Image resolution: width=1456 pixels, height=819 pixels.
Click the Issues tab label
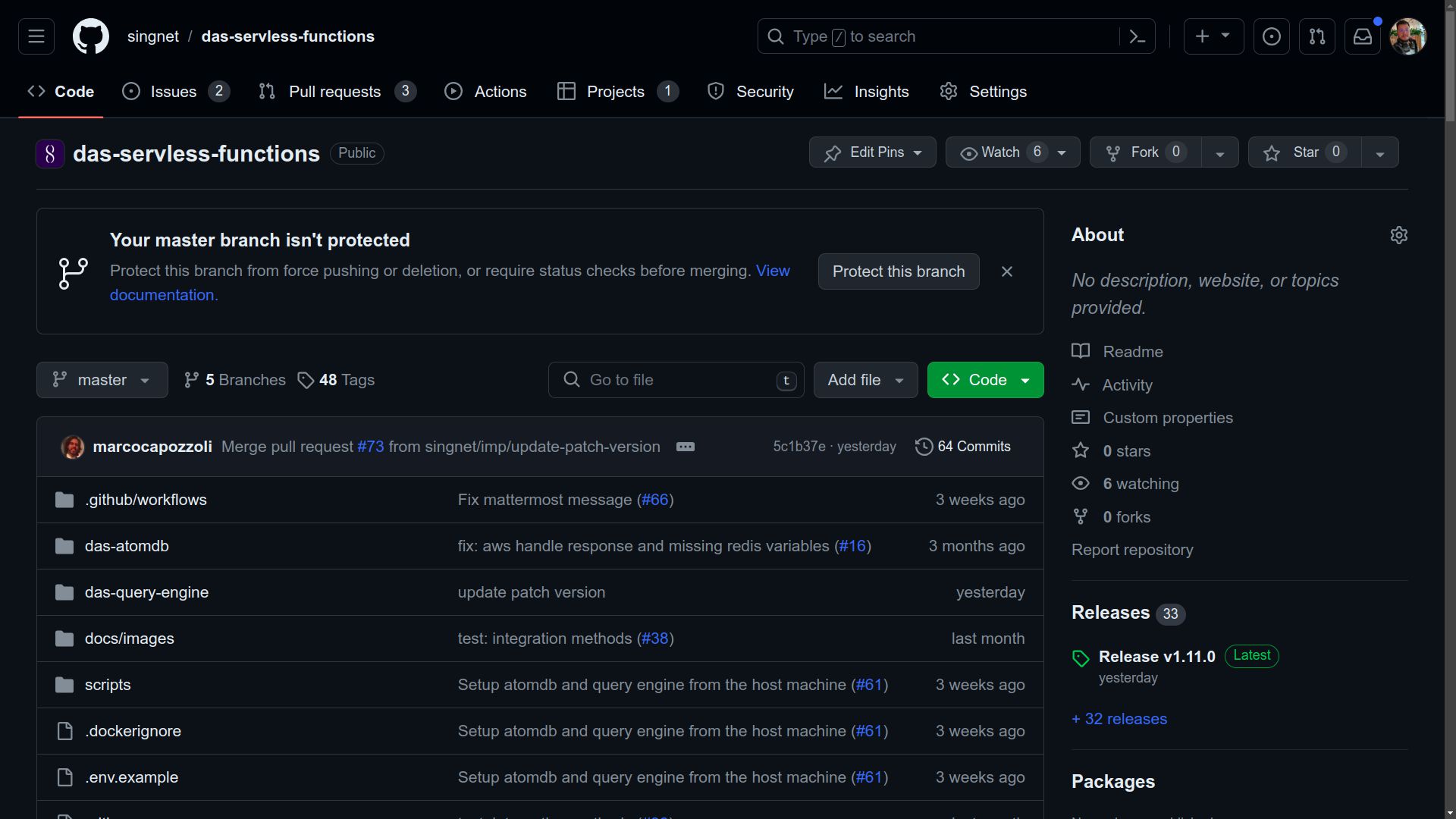click(x=173, y=92)
